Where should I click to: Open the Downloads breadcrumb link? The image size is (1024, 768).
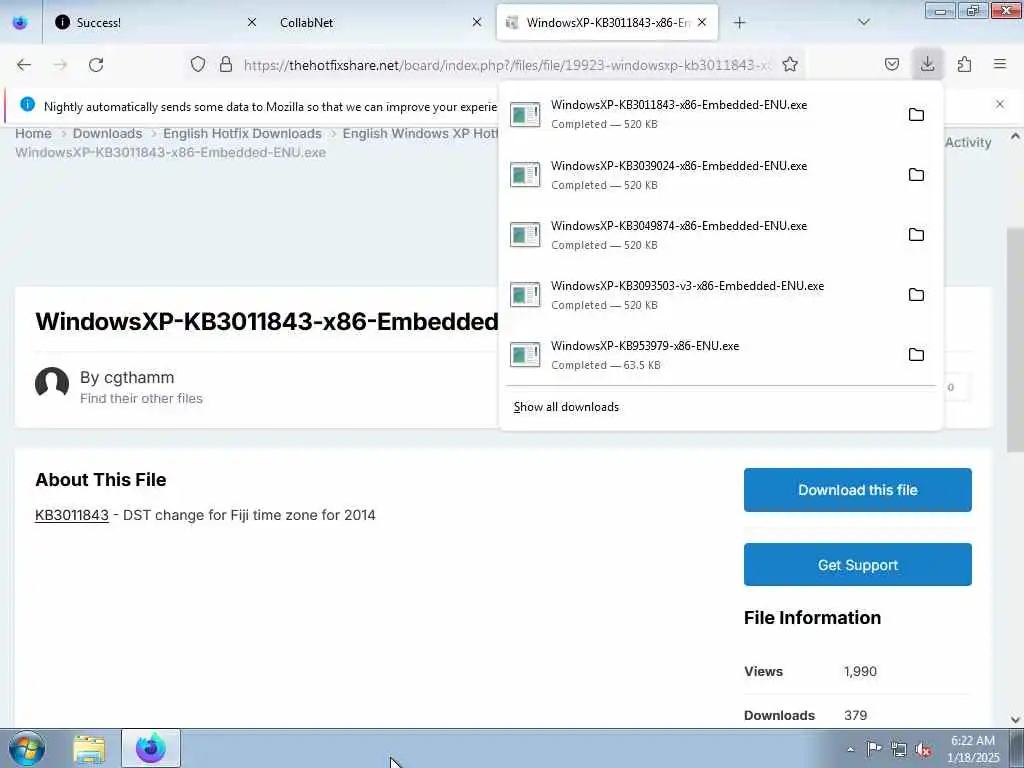(x=107, y=133)
